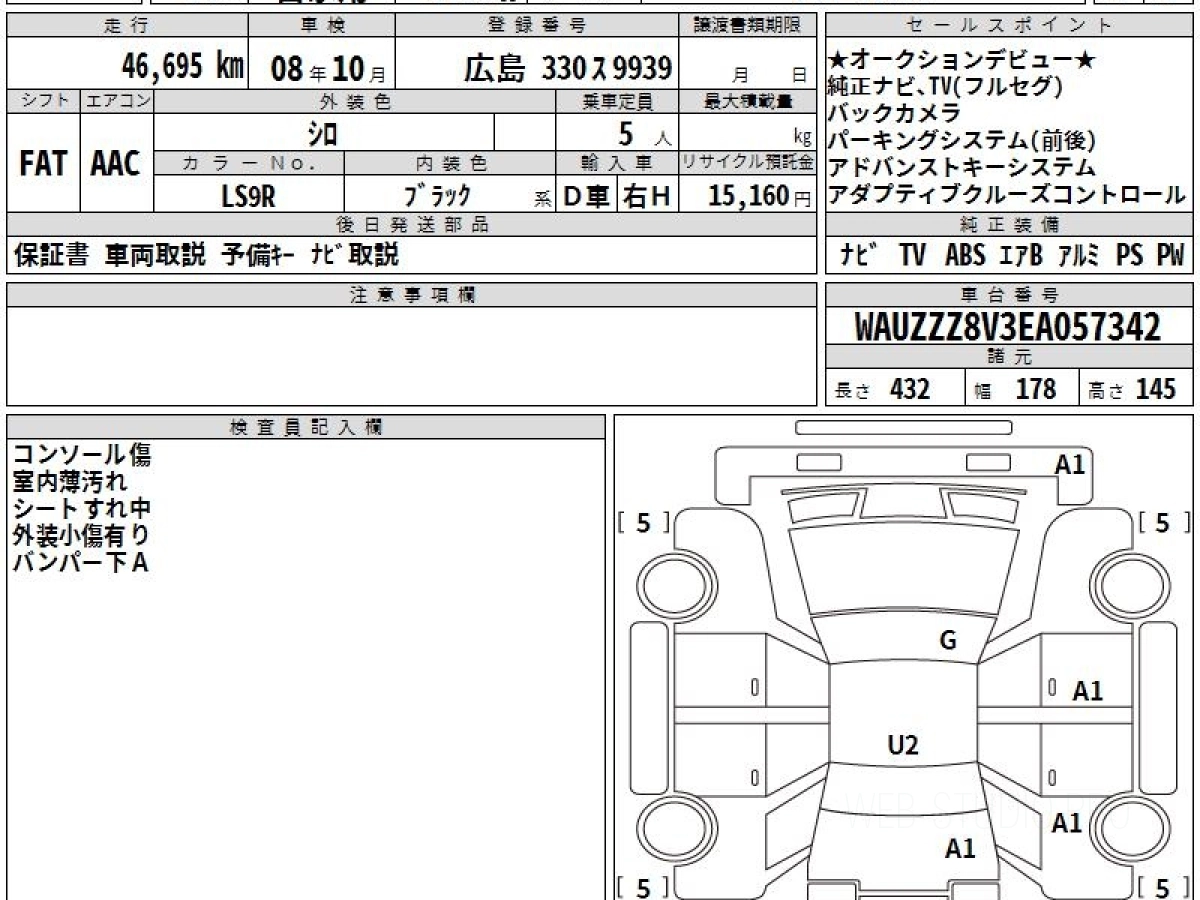
Task: Click the FAT shift value
Action: 43,164
